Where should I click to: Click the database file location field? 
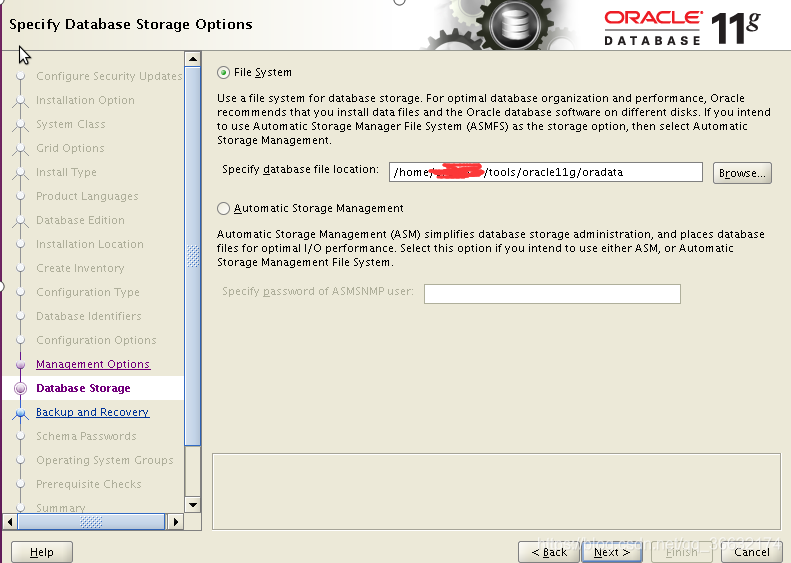(x=545, y=172)
